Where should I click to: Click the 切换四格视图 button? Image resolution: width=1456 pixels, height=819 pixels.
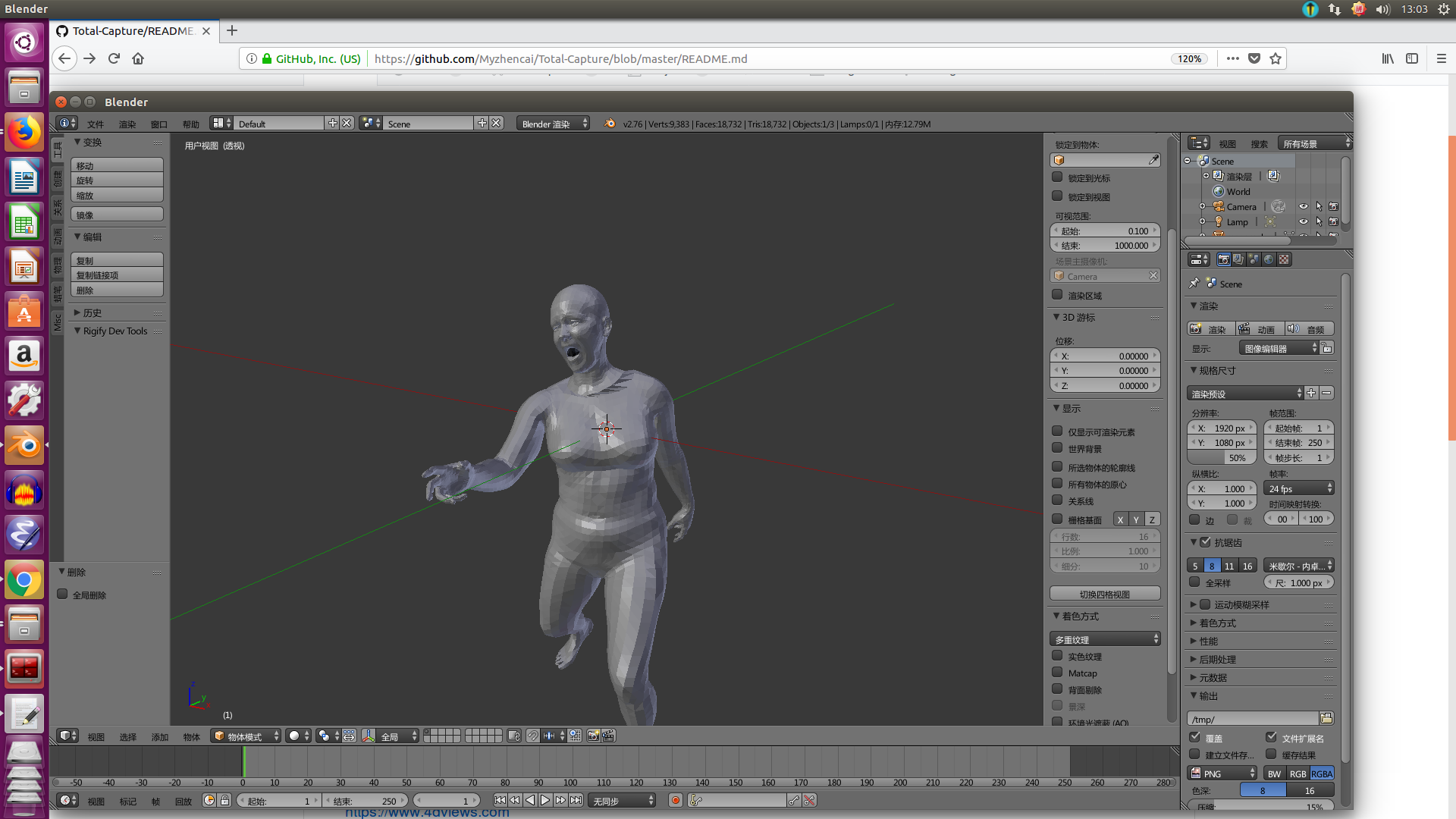[x=1105, y=594]
